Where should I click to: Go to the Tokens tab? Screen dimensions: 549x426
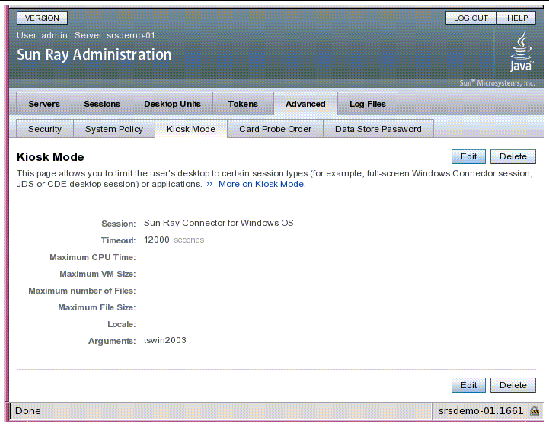click(x=243, y=104)
